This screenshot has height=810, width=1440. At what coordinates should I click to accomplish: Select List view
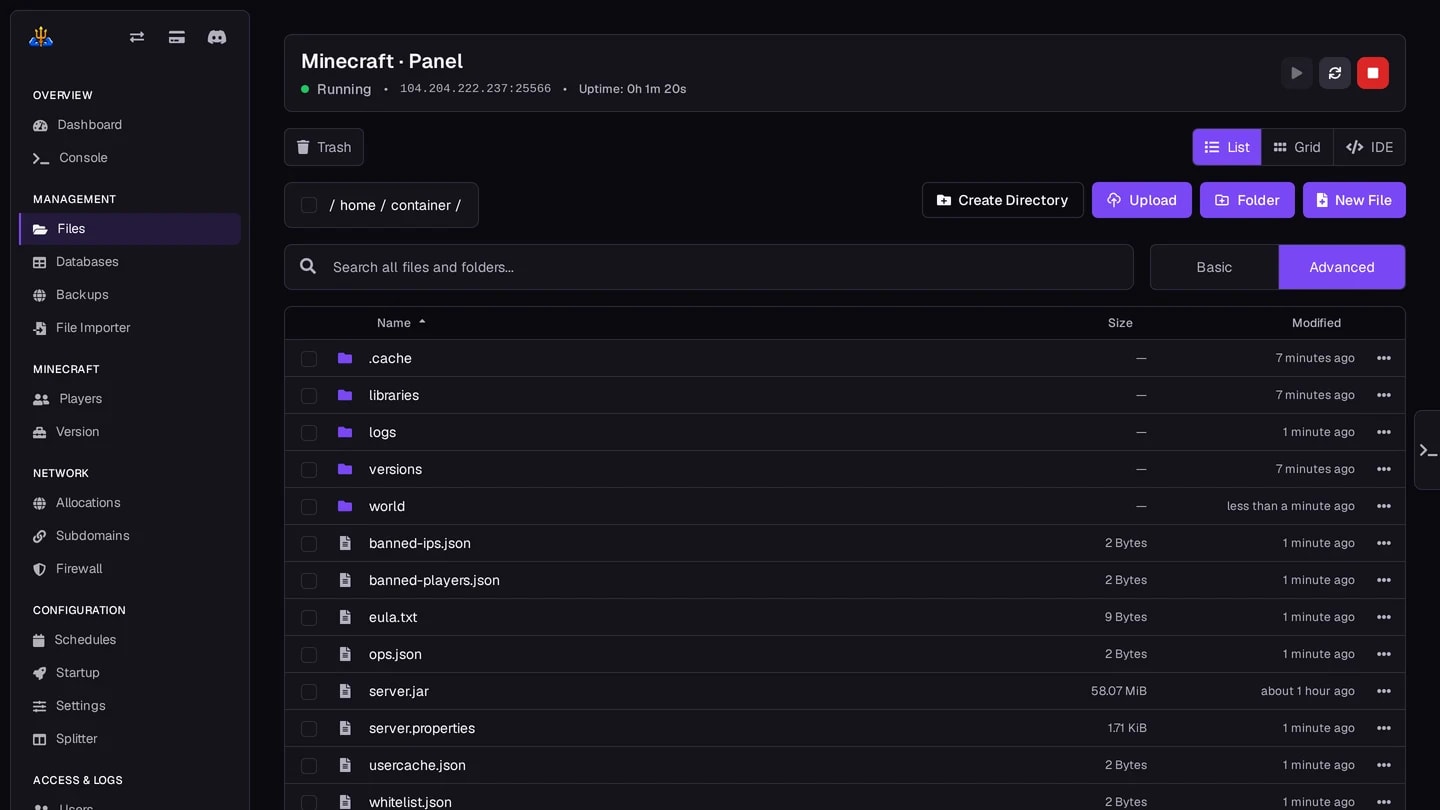point(1227,147)
